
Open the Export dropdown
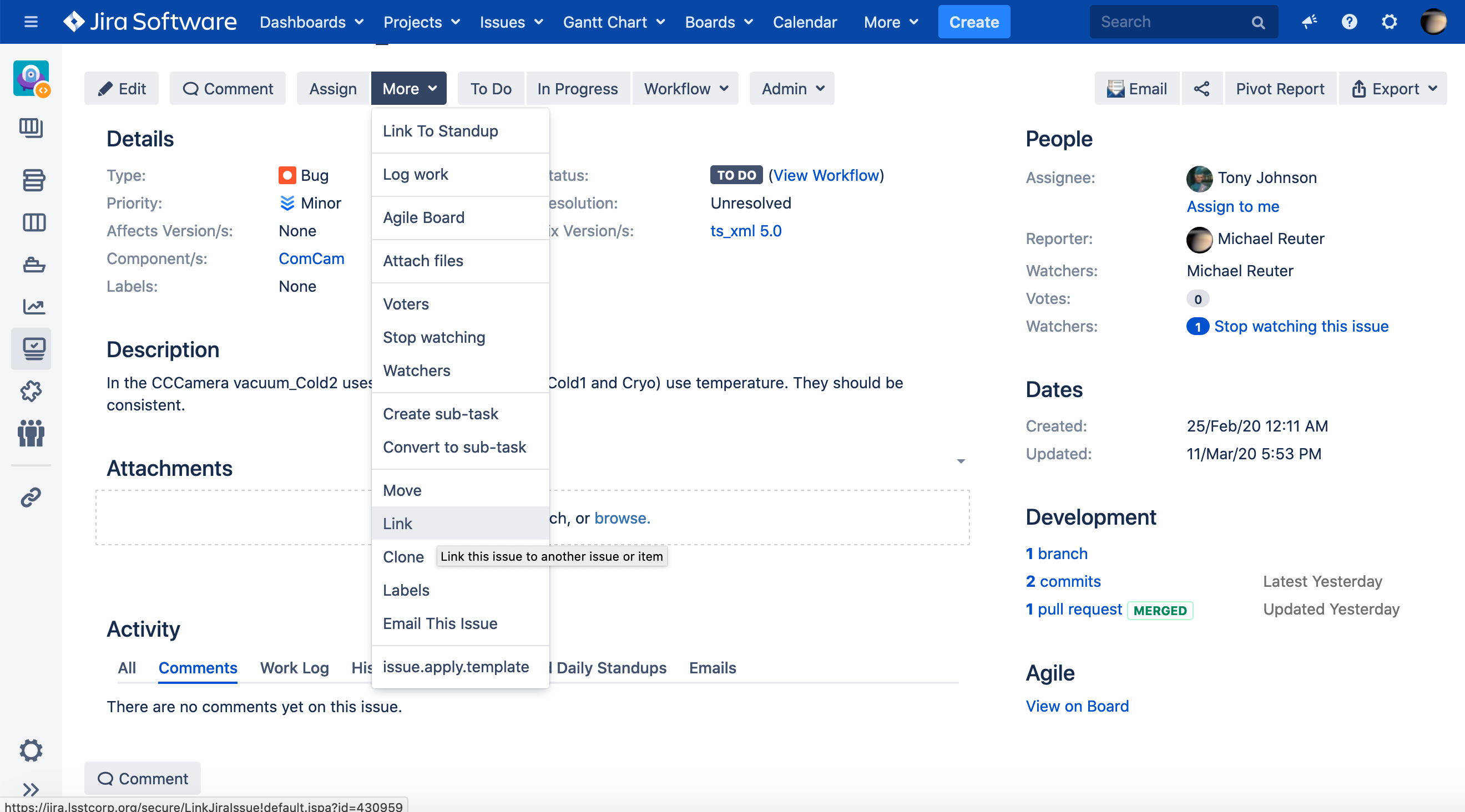coord(1393,89)
